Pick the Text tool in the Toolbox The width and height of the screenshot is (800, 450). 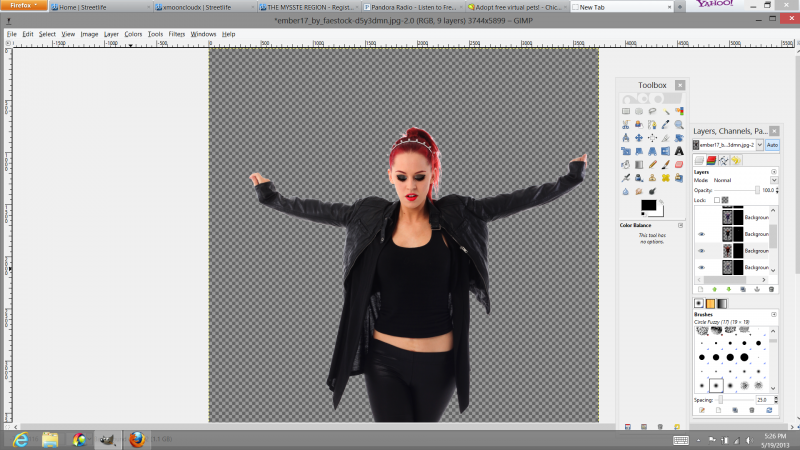680,150
